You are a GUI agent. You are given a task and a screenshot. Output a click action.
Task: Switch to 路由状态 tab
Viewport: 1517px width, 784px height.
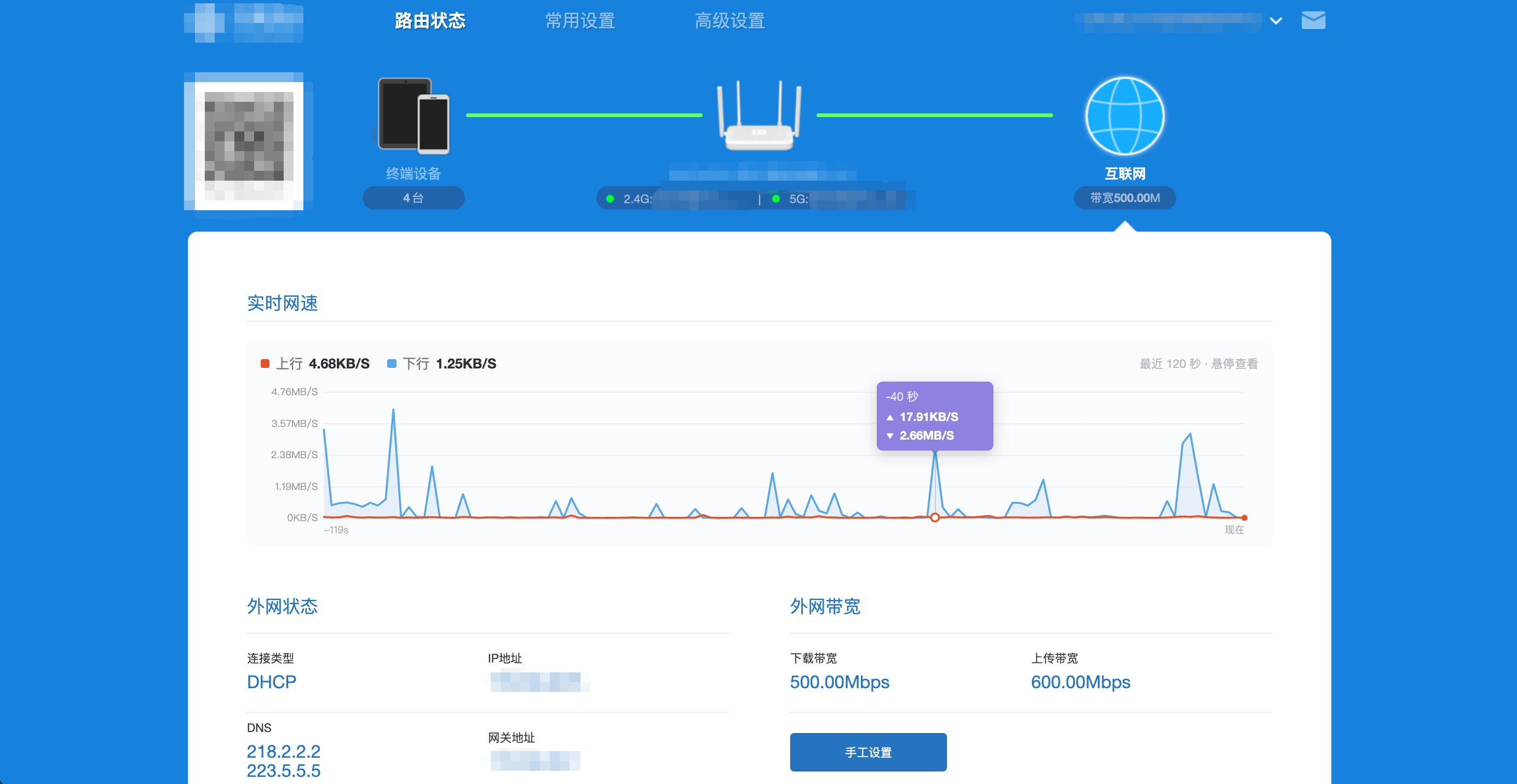click(430, 21)
